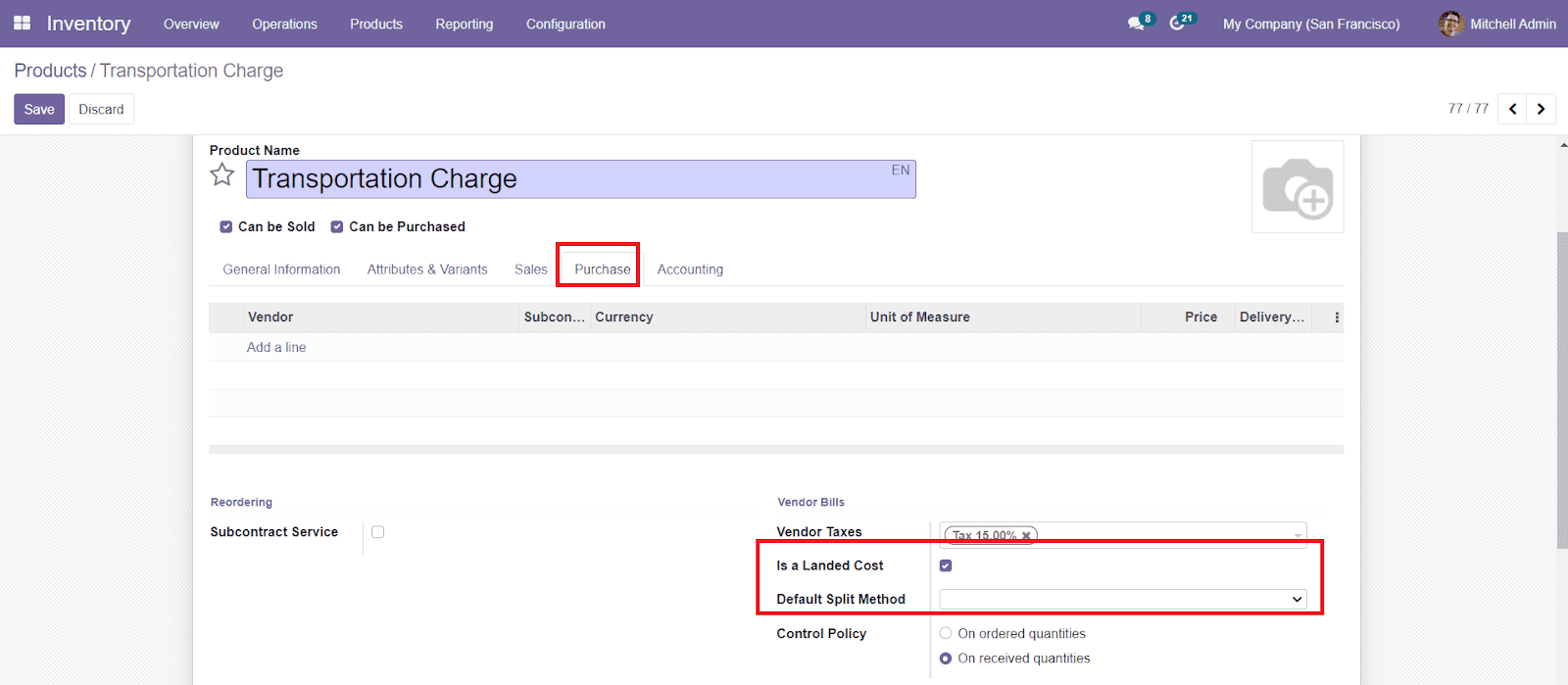Sort by Vendor column header
The height and width of the screenshot is (685, 1568).
pyautogui.click(x=381, y=318)
